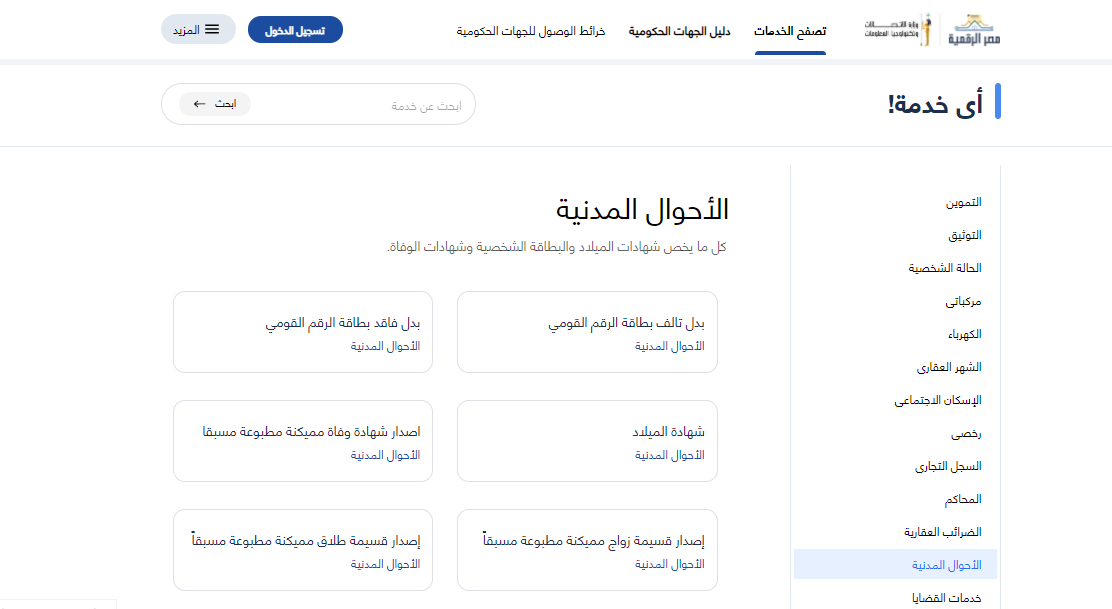Click the تسجيل الدخول login button
Image resolution: width=1112 pixels, height=609 pixels.
[x=295, y=30]
